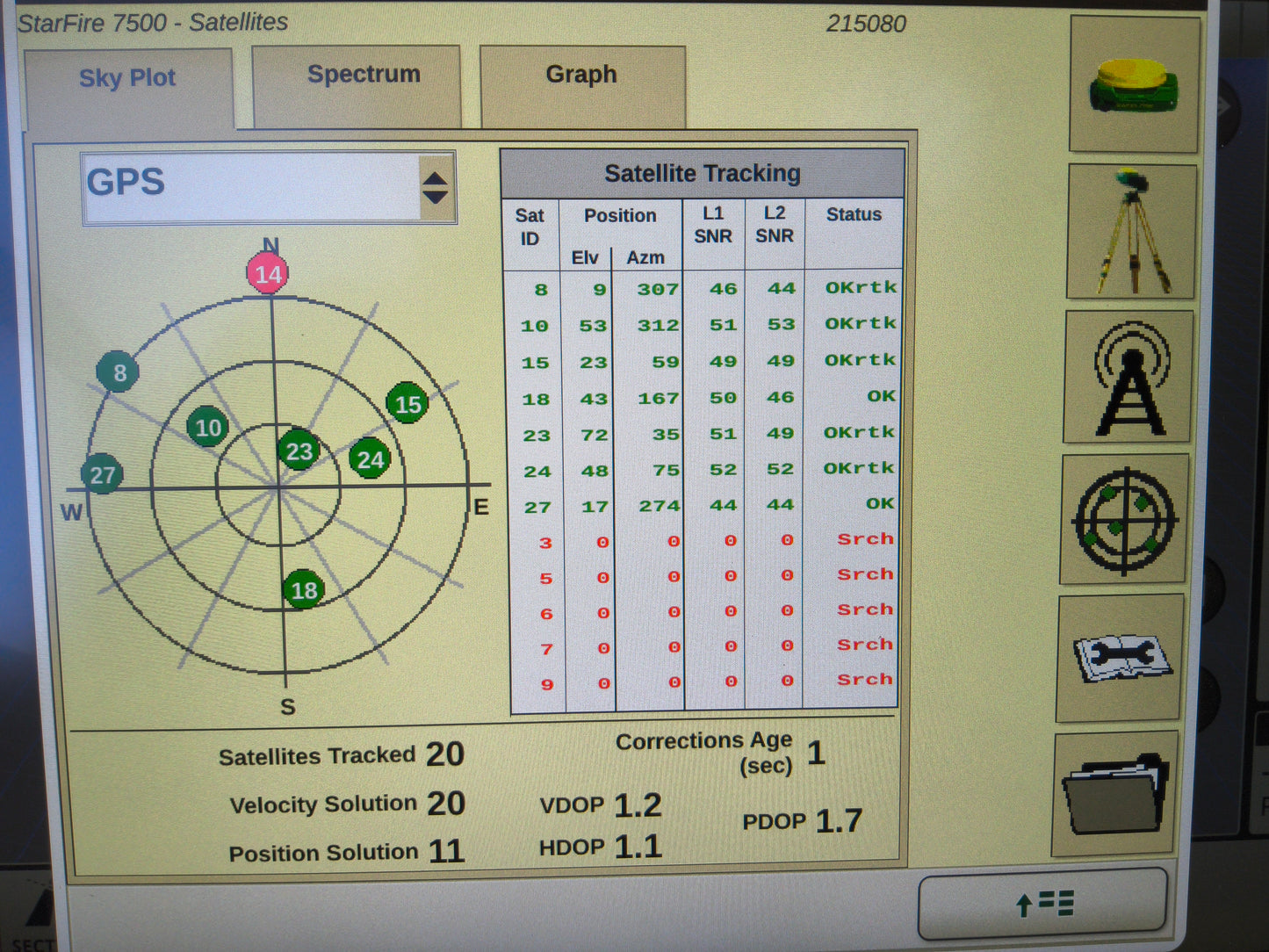1269x952 pixels.
Task: Click the Azm sub-column header
Action: [x=645, y=258]
